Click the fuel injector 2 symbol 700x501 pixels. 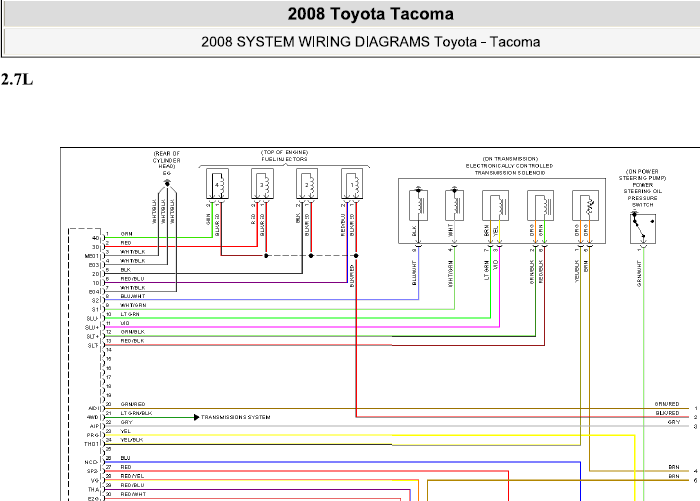pyautogui.click(x=307, y=184)
